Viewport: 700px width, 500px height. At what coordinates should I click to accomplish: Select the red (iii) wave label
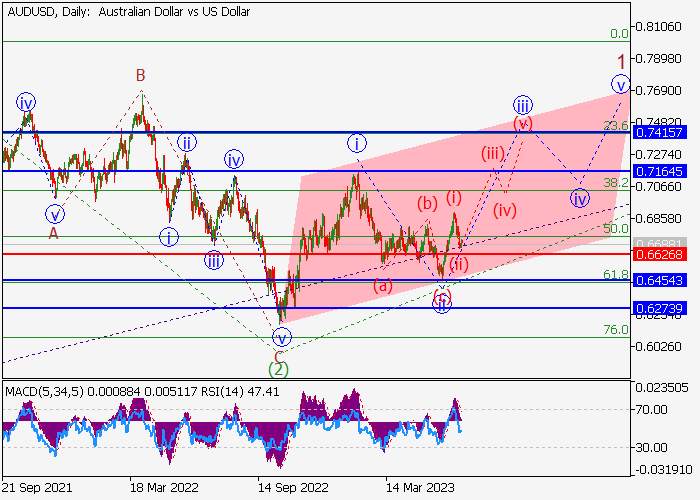click(x=492, y=154)
